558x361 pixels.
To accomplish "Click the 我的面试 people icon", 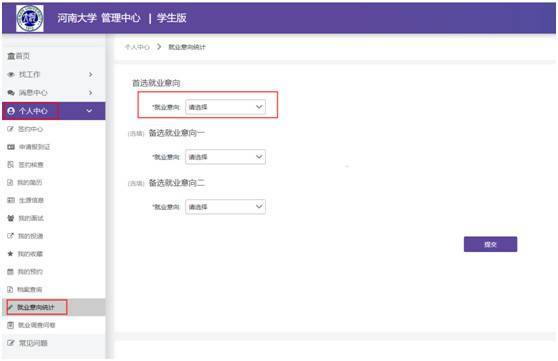I will tap(11, 218).
